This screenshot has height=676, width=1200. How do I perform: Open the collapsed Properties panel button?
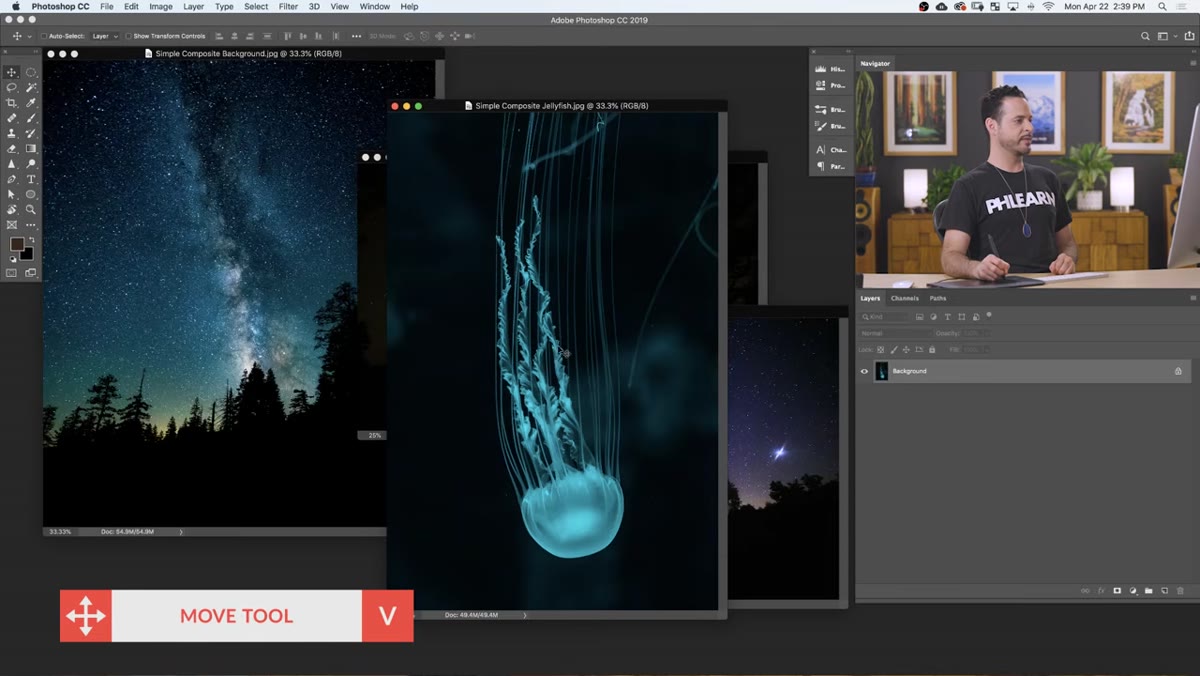(830, 85)
